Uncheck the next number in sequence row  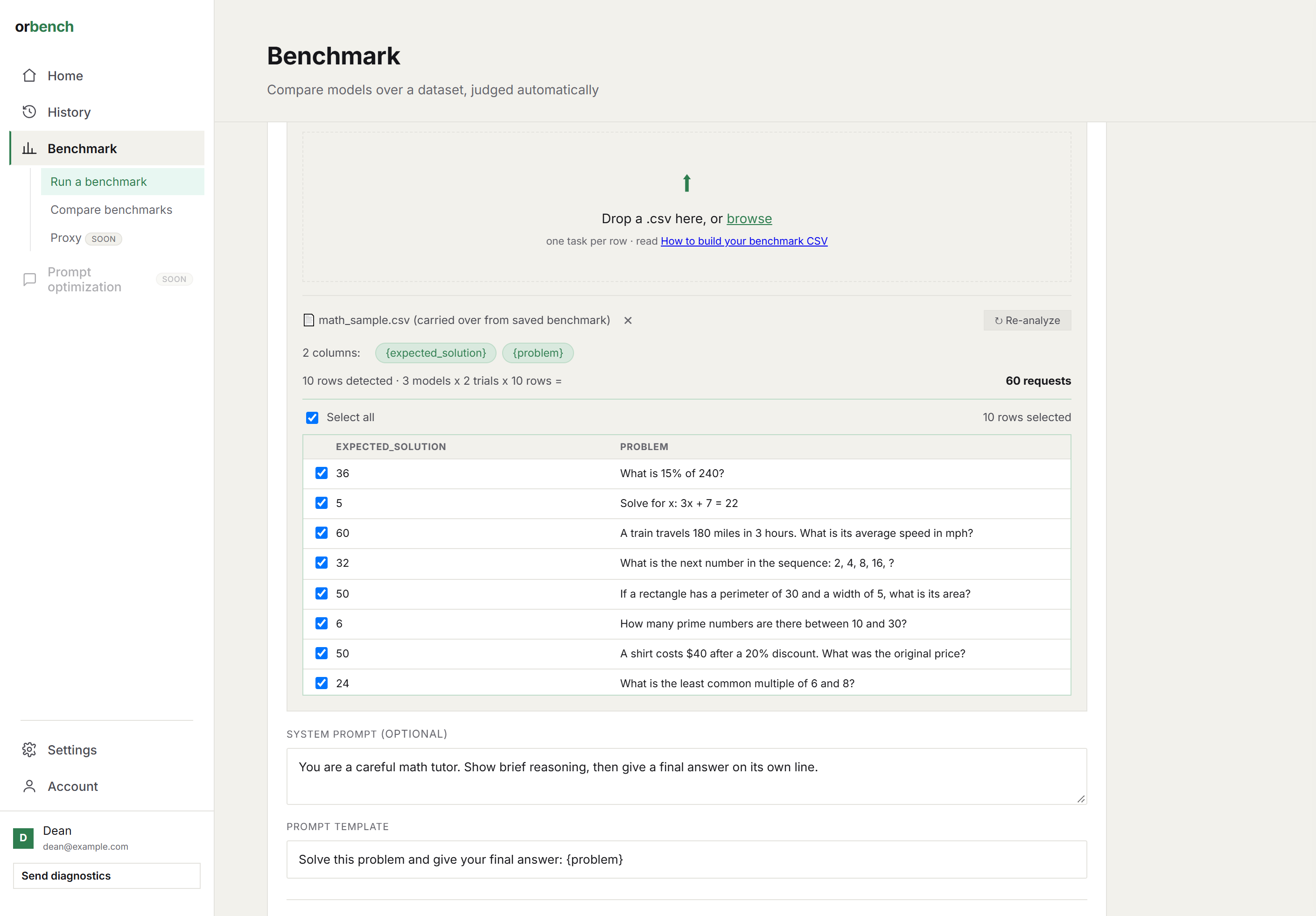pyautogui.click(x=322, y=563)
